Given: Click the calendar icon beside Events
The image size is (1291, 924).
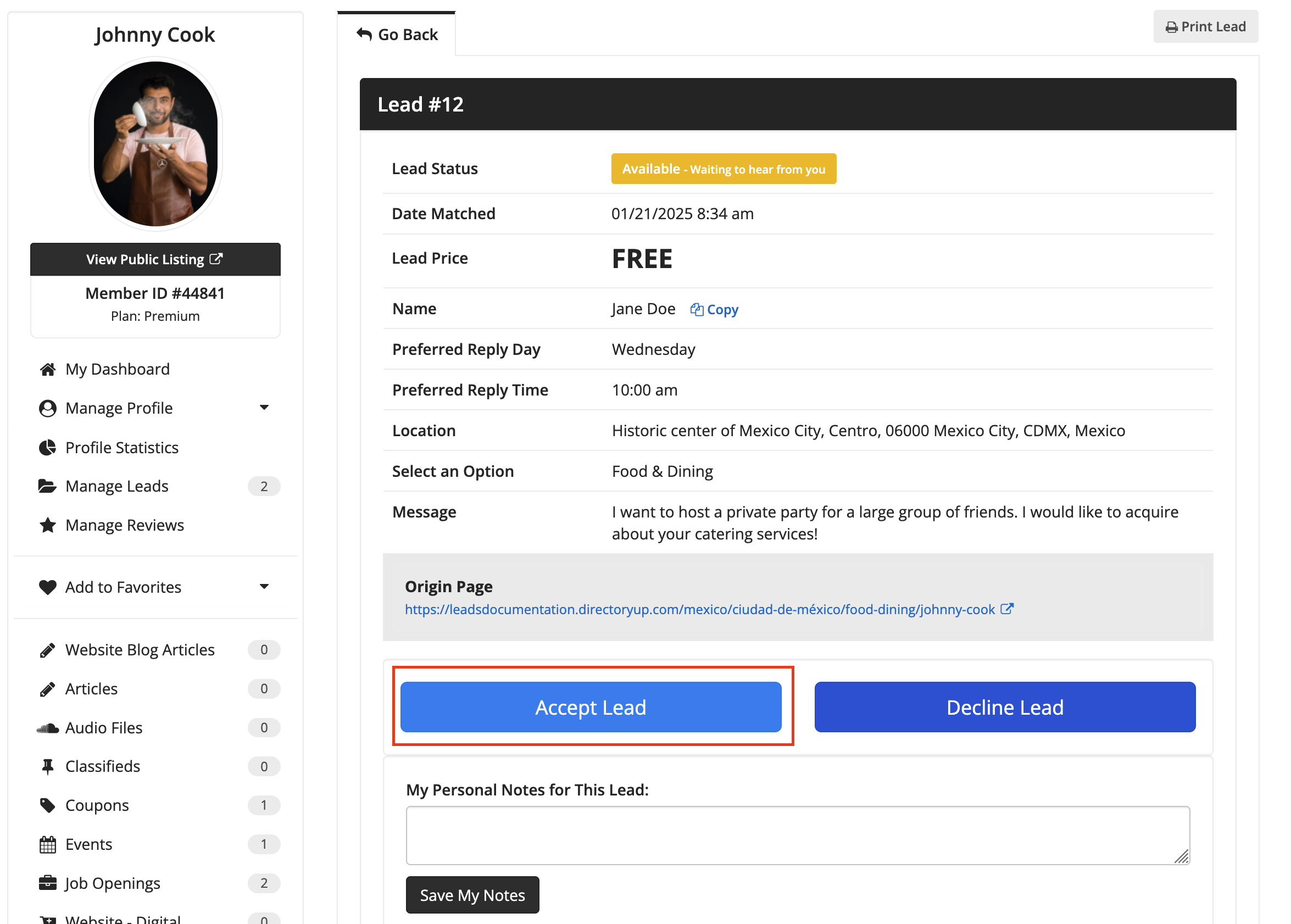Looking at the screenshot, I should [48, 844].
